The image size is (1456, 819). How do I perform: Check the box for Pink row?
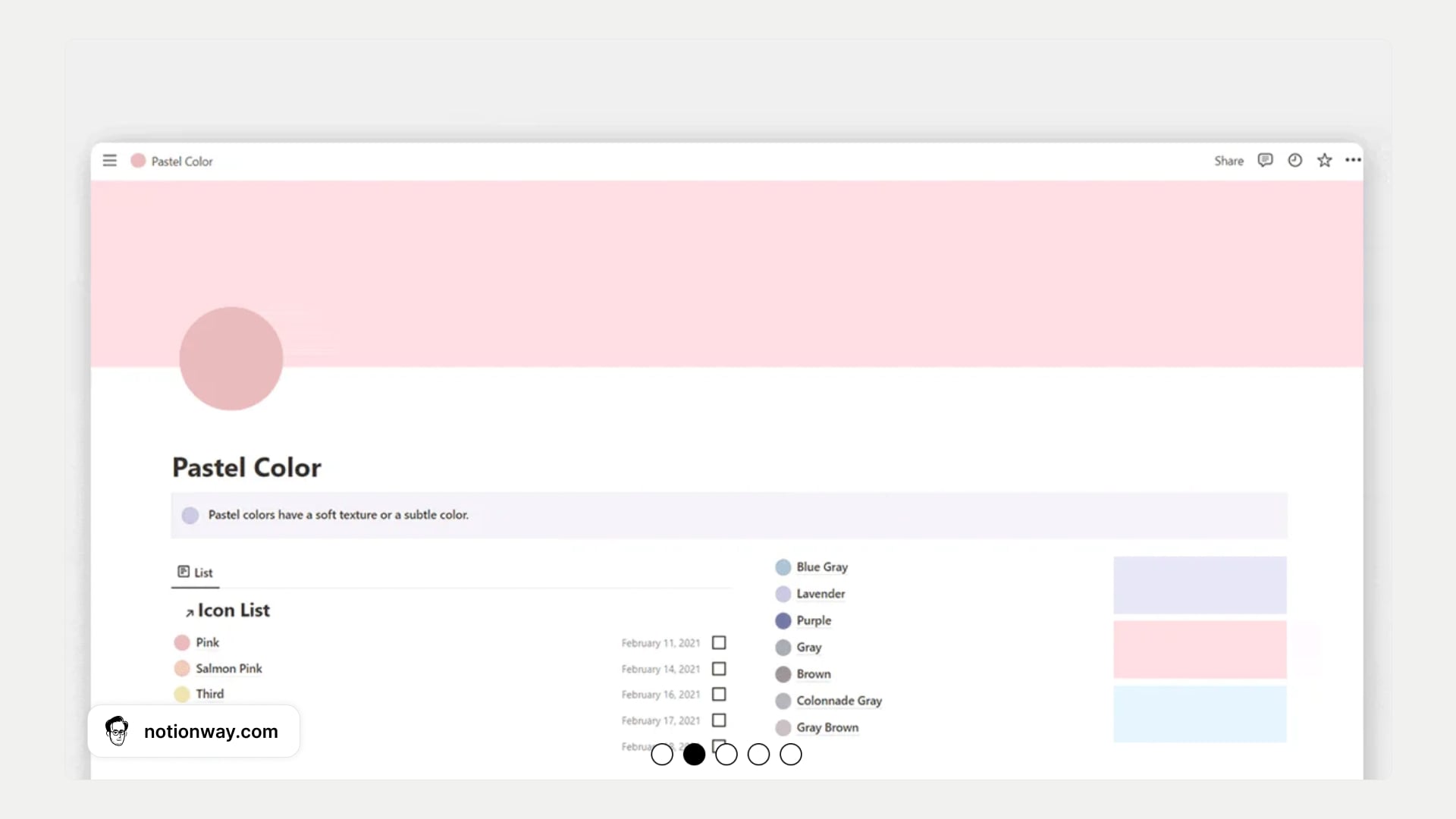[719, 643]
